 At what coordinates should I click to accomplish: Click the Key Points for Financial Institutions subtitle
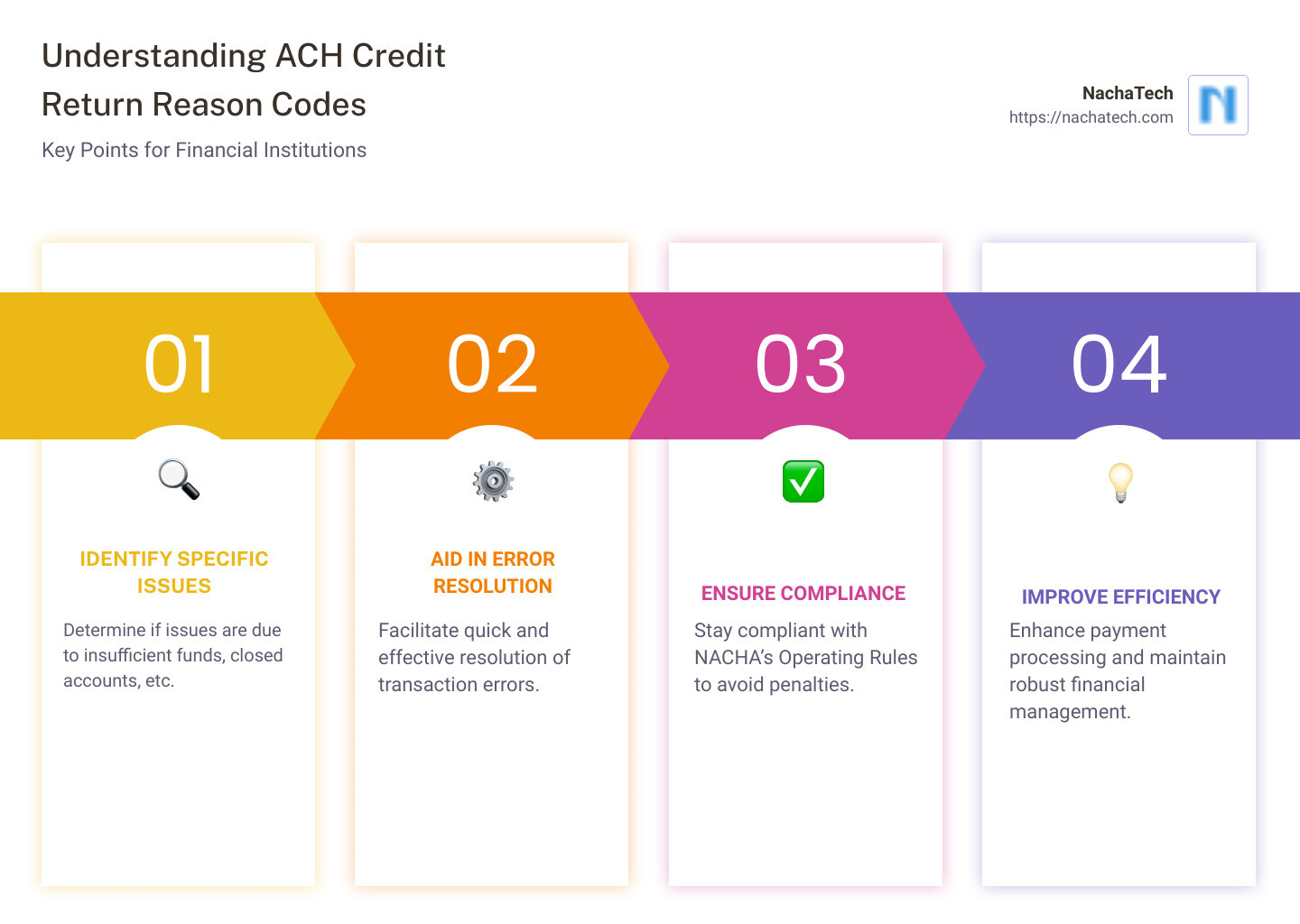click(204, 150)
